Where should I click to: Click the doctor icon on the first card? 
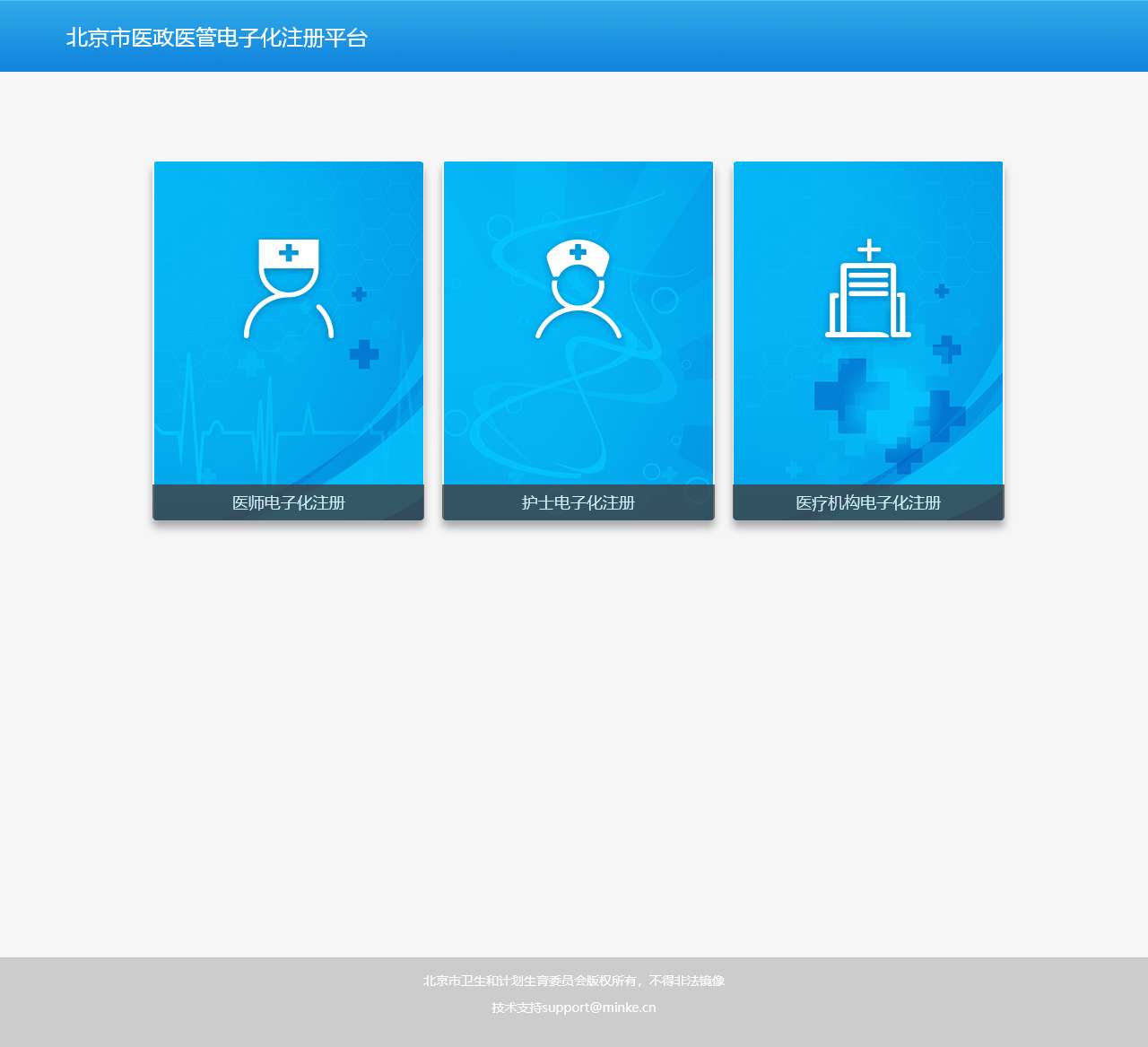289,289
